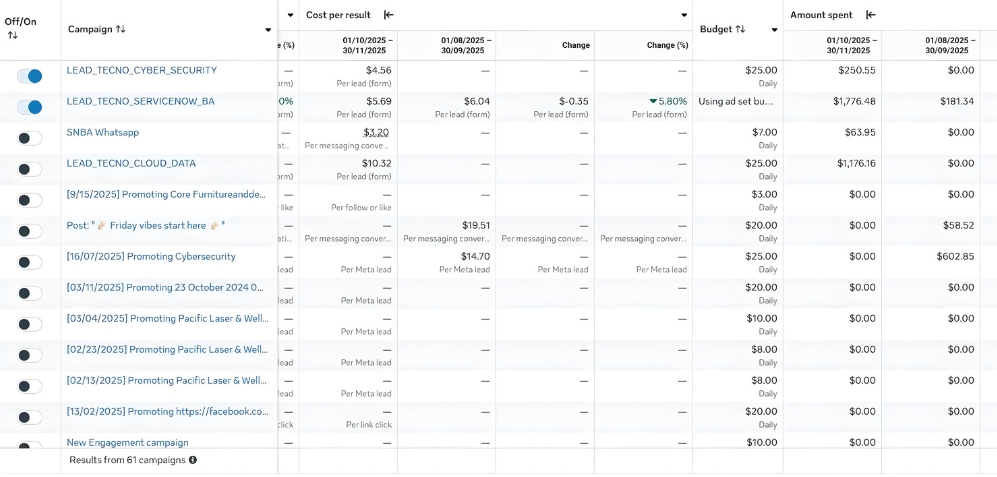Click the Friday vibes start here post campaign

coord(146,225)
